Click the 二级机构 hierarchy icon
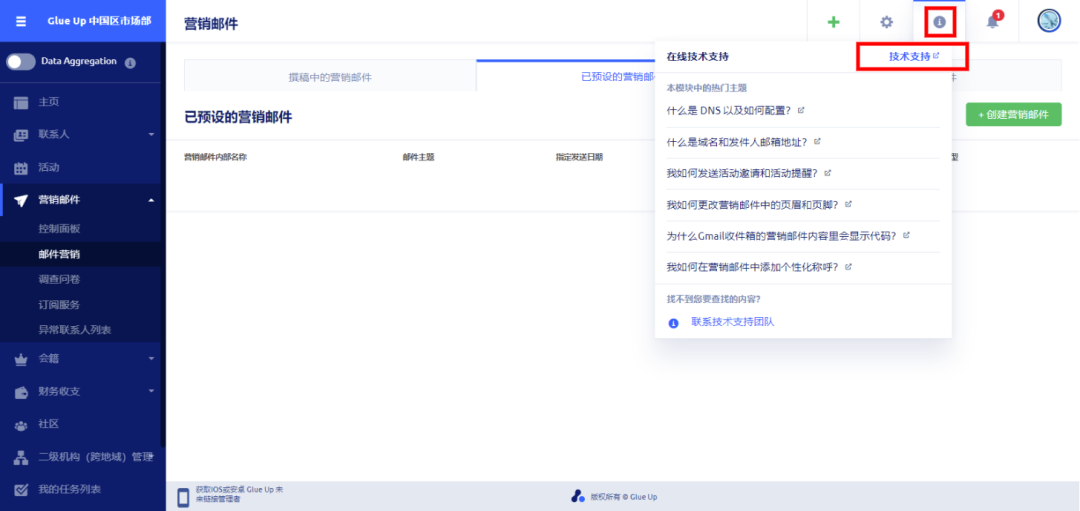The height and width of the screenshot is (511, 1080). pyautogui.click(x=21, y=457)
